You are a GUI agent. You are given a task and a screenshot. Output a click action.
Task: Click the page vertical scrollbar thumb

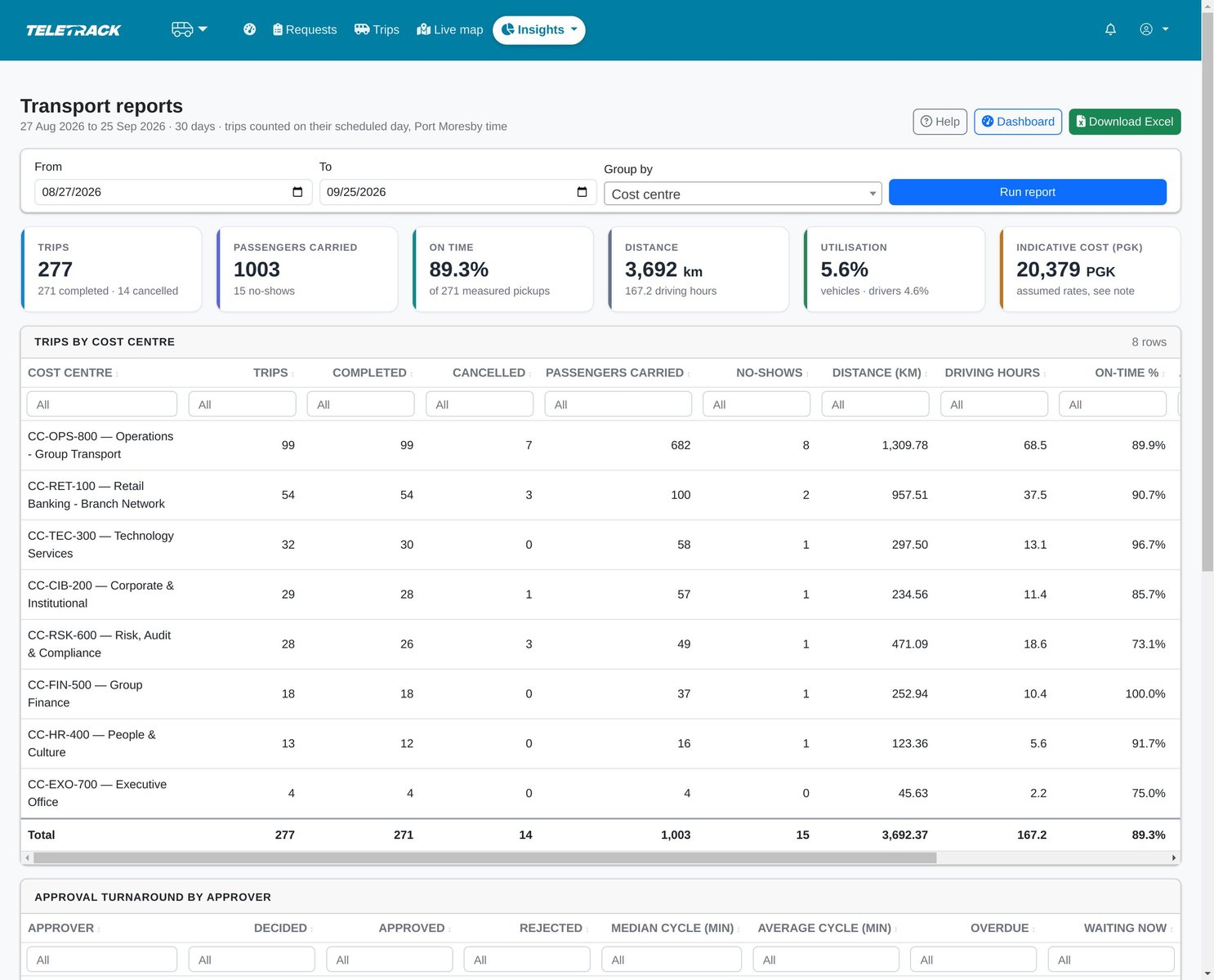(x=1207, y=291)
